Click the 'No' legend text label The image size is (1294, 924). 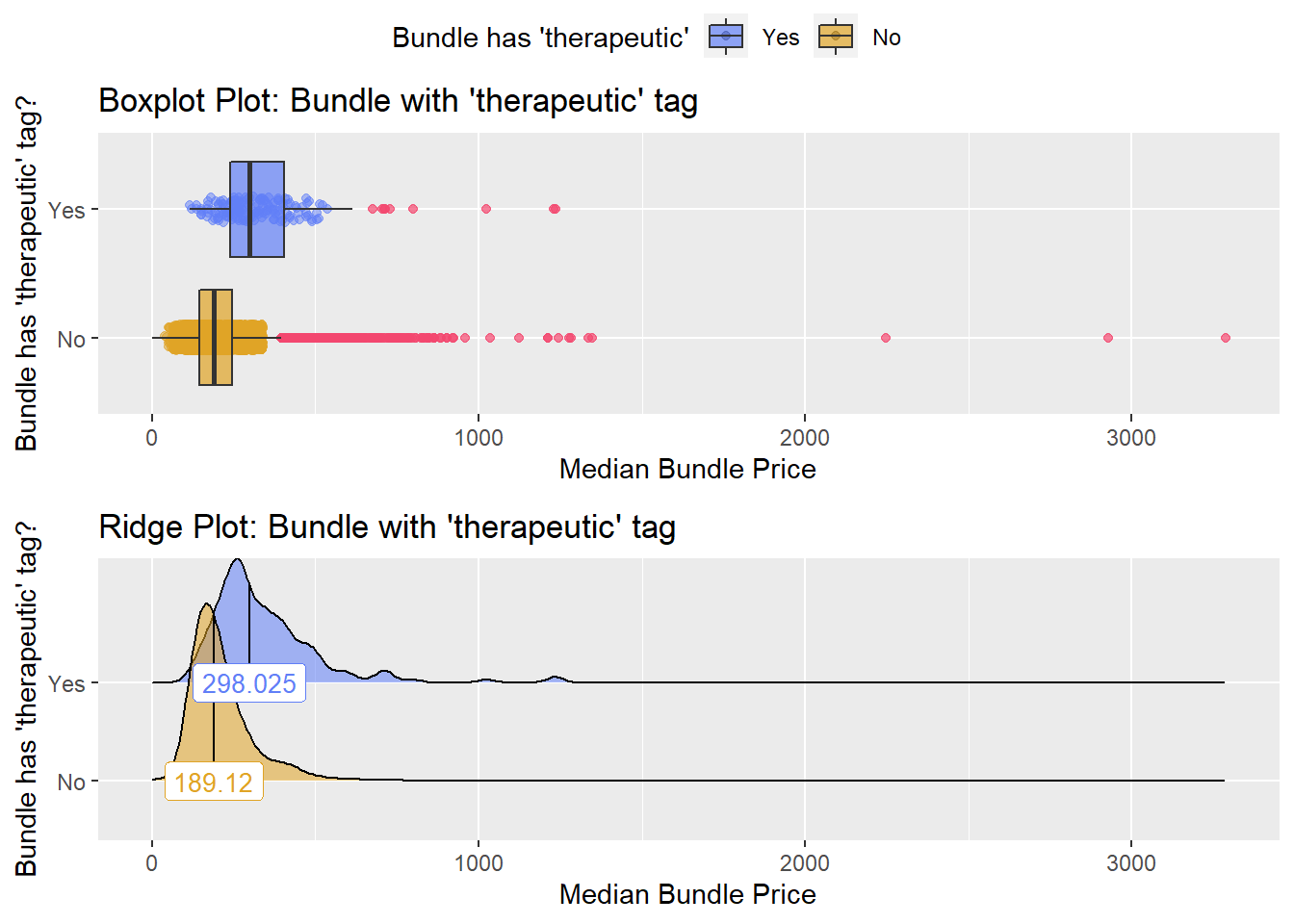[887, 38]
